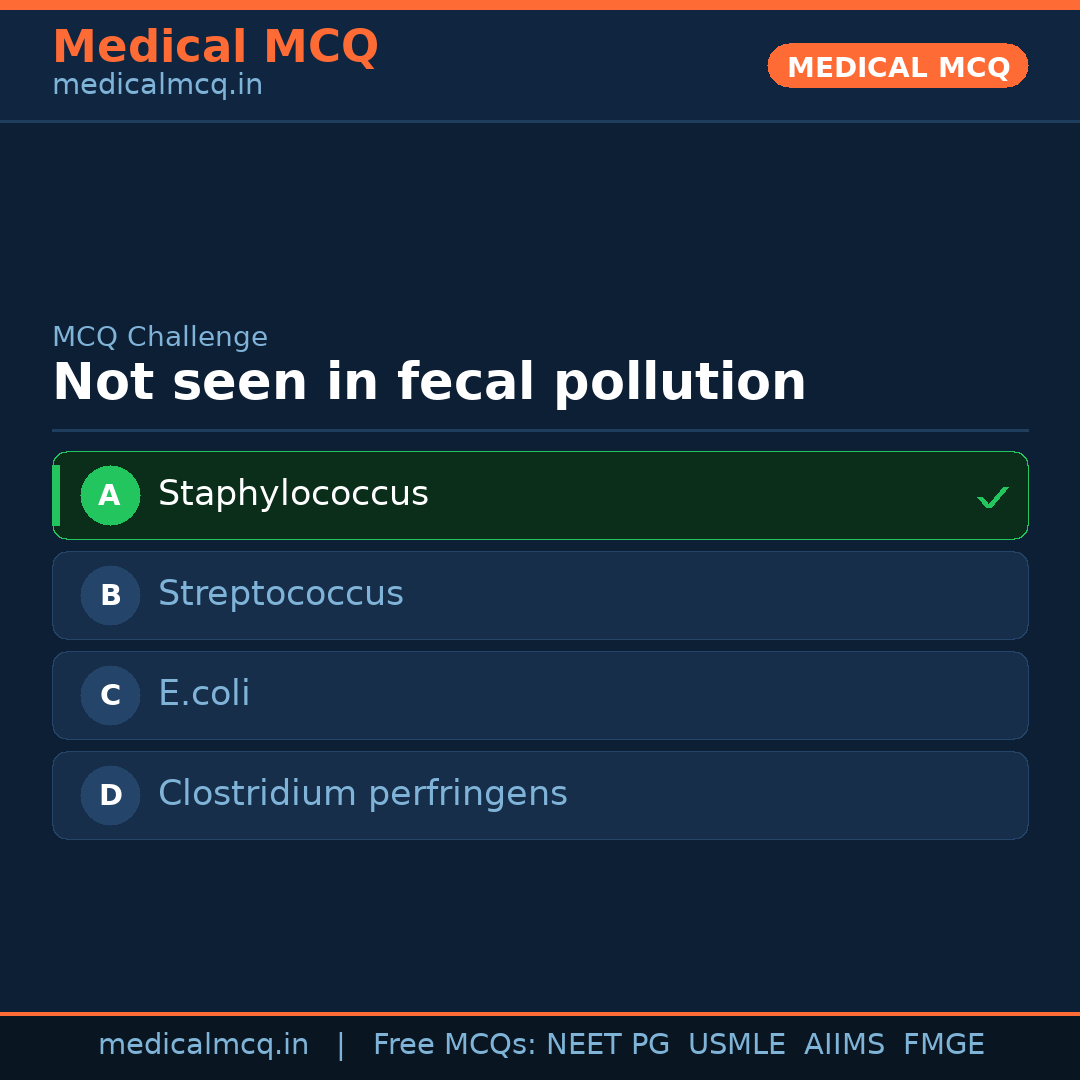1080x1080 pixels.
Task: Click the green checkmark on option A
Action: pyautogui.click(x=992, y=496)
